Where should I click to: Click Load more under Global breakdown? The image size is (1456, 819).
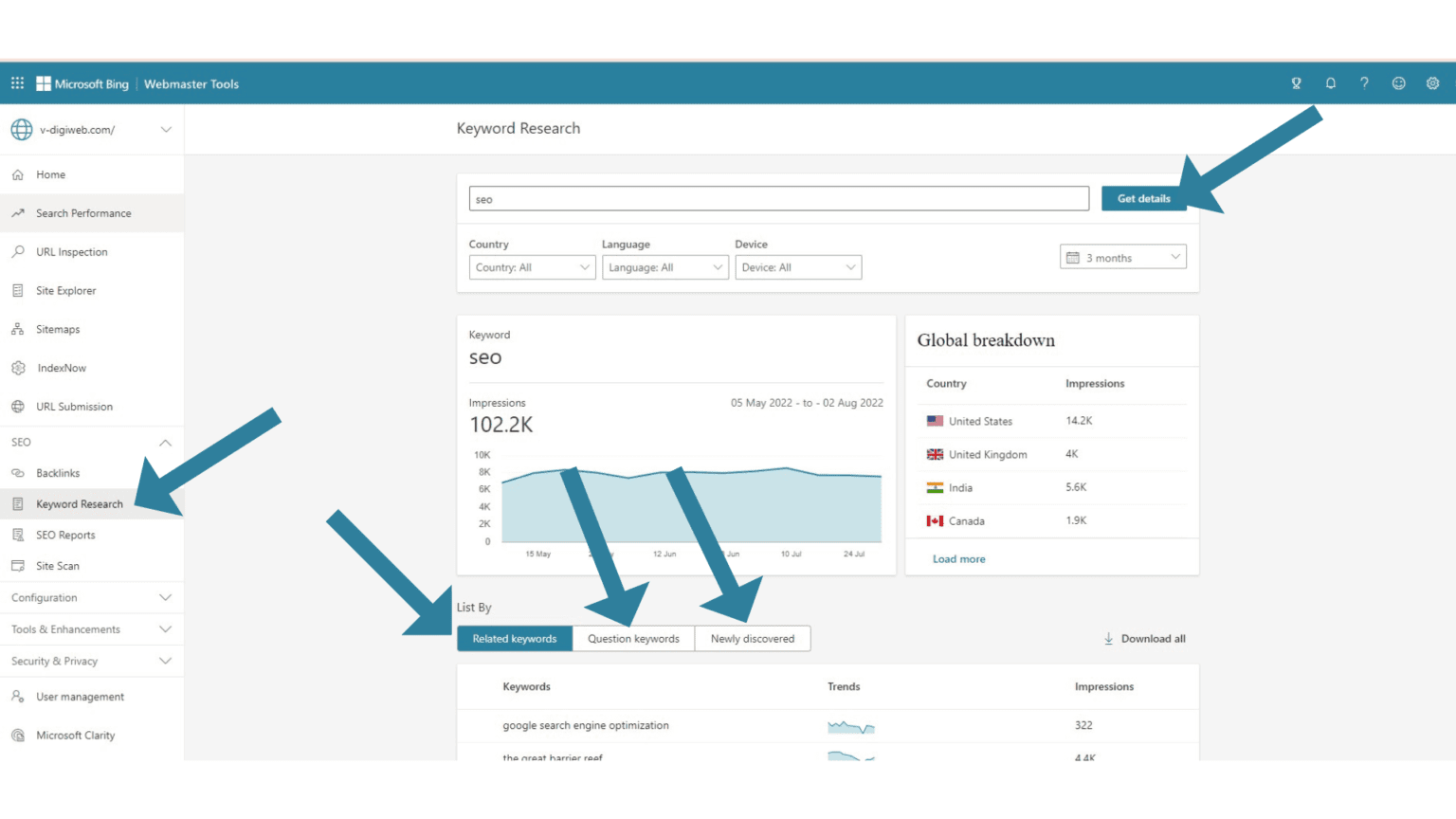tap(958, 558)
